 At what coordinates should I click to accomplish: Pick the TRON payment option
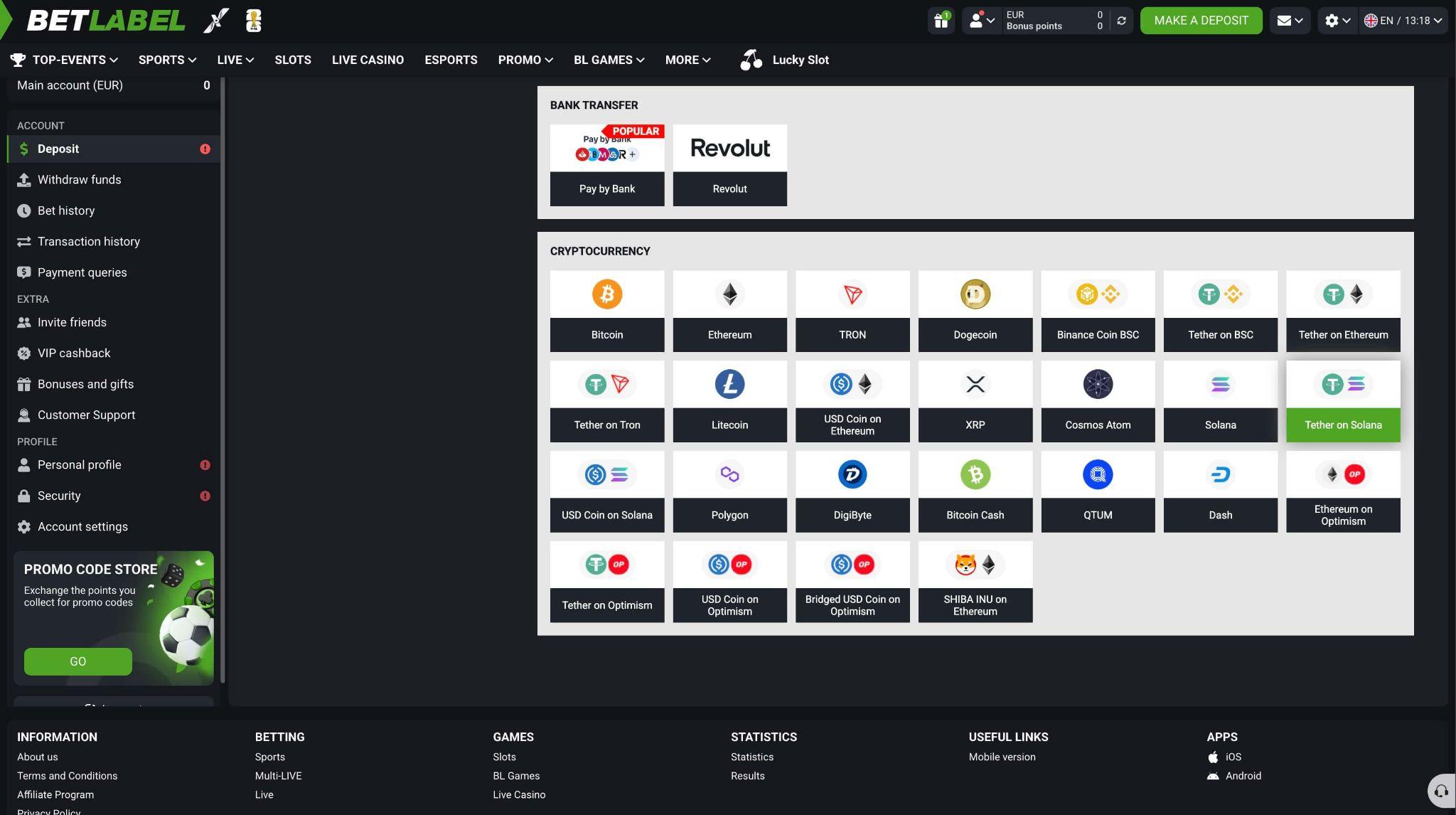[x=852, y=311]
